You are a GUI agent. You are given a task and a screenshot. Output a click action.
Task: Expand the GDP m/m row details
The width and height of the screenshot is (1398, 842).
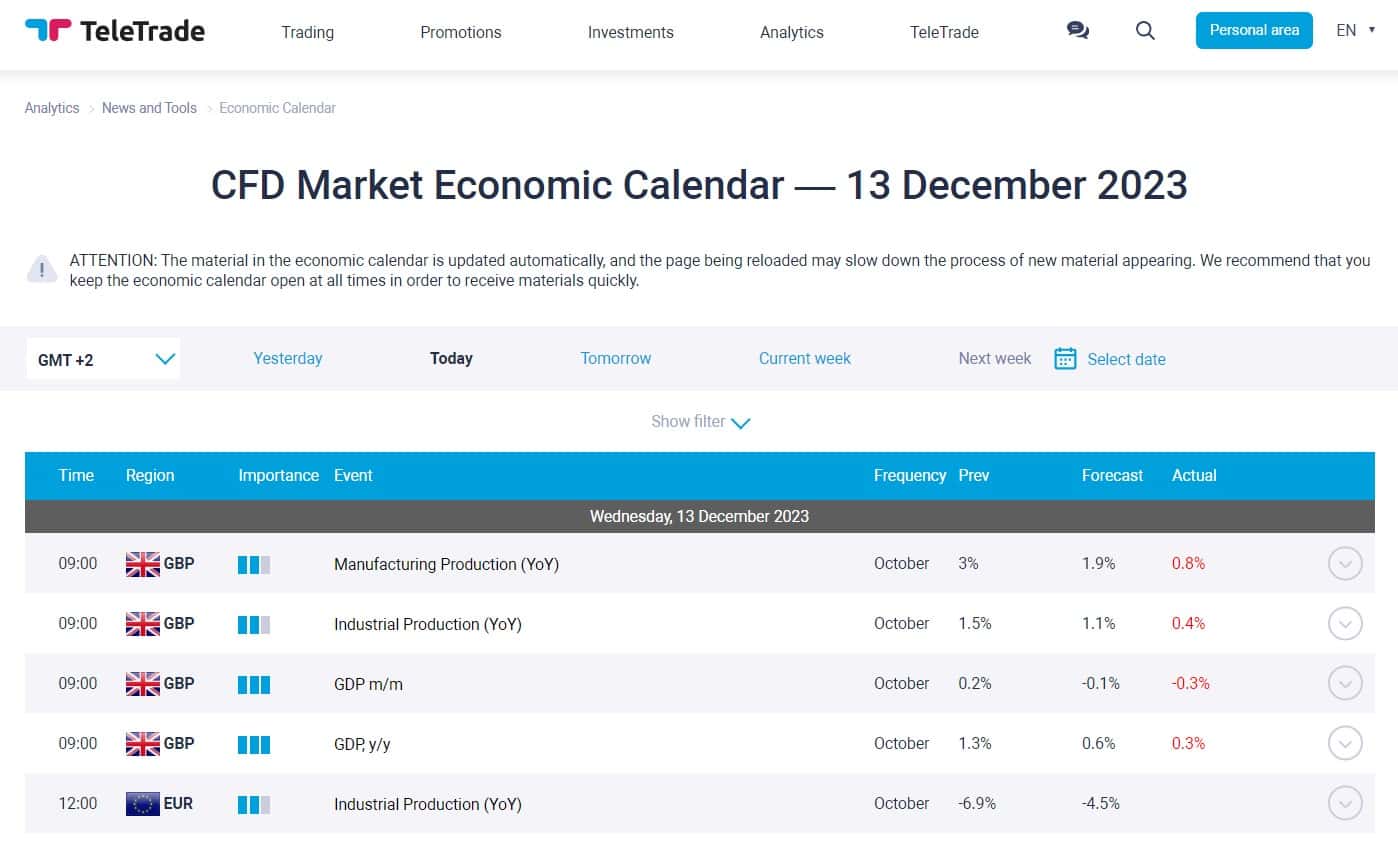point(1345,684)
